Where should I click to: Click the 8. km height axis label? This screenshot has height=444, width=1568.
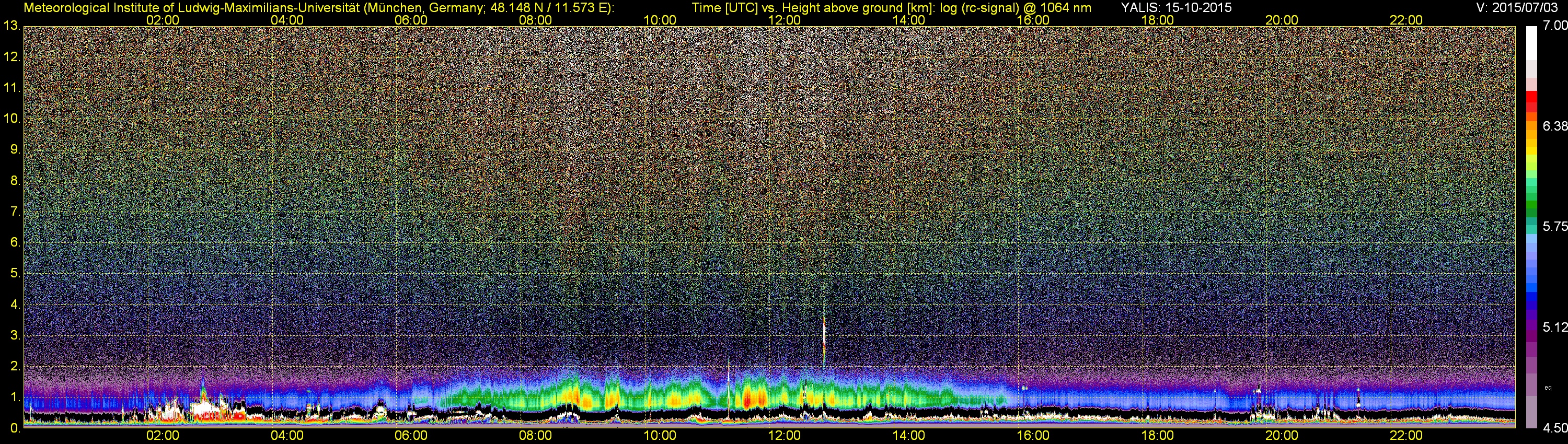click(x=15, y=181)
